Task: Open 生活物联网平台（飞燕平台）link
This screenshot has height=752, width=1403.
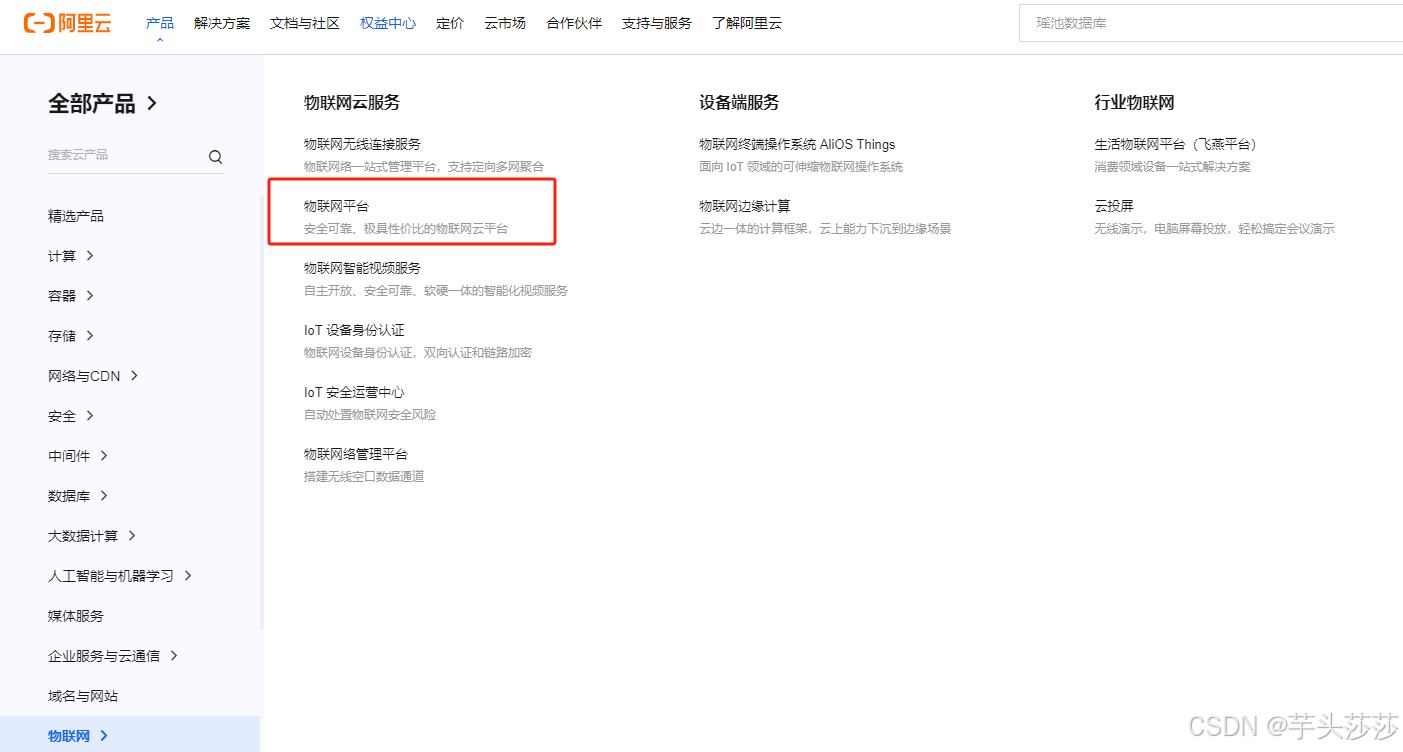Action: [x=1178, y=144]
